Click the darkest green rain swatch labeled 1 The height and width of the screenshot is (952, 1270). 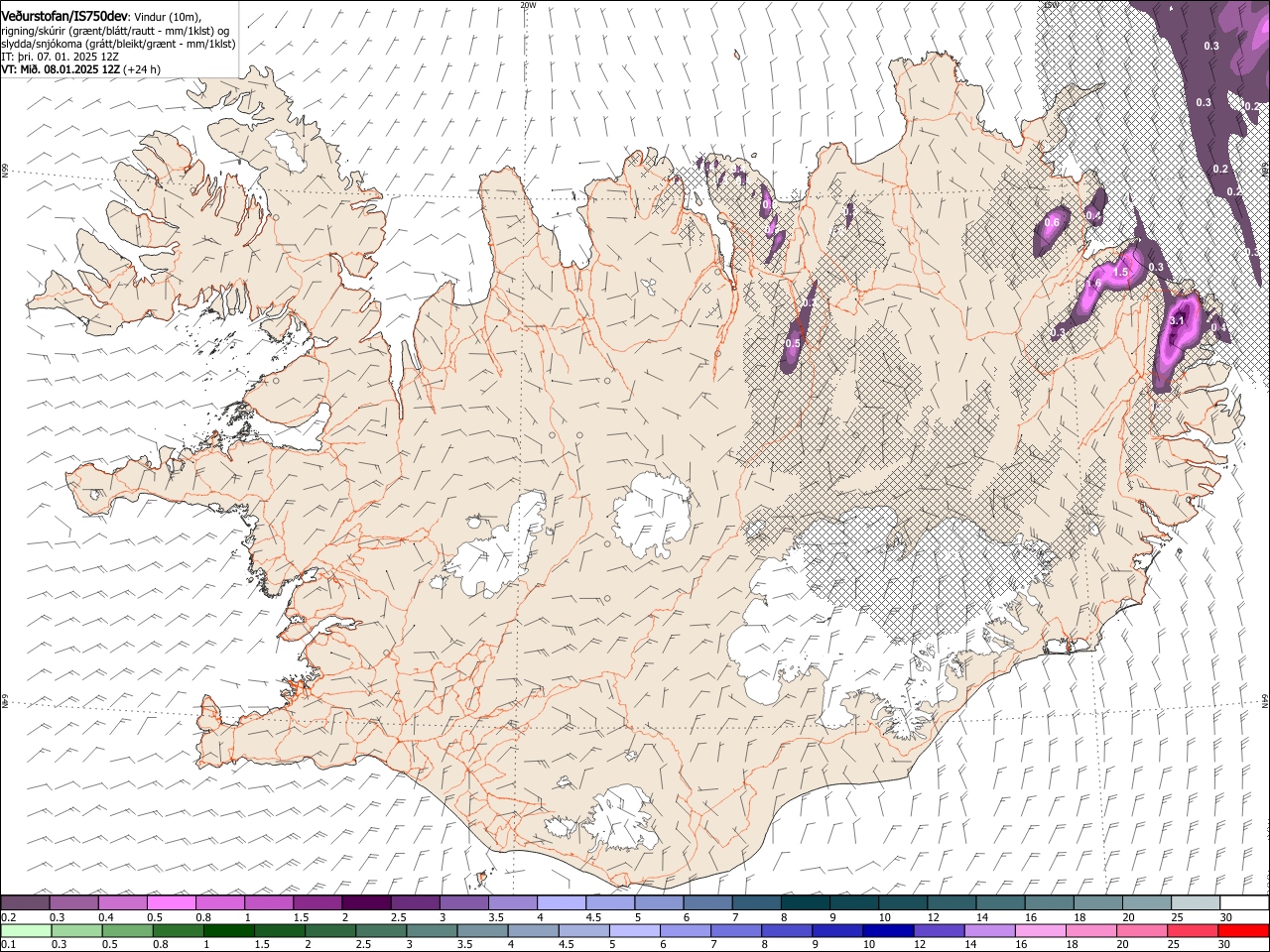228,930
